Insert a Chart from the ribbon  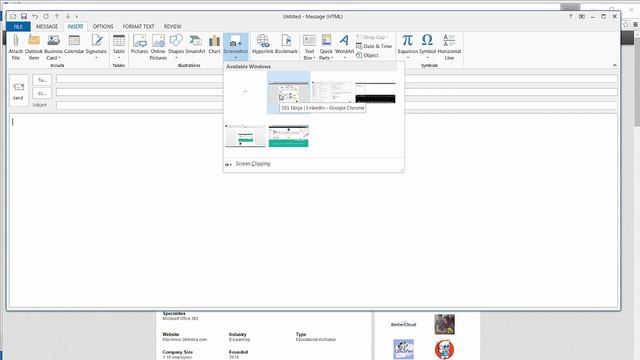214,44
